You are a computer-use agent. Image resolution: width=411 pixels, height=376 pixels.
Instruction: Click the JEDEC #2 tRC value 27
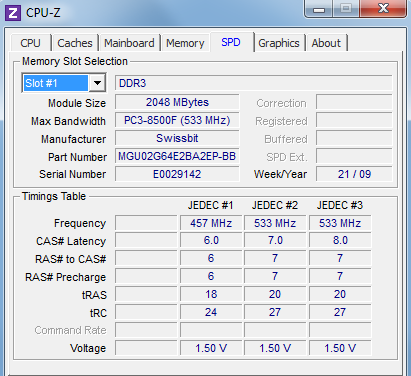[275, 312]
